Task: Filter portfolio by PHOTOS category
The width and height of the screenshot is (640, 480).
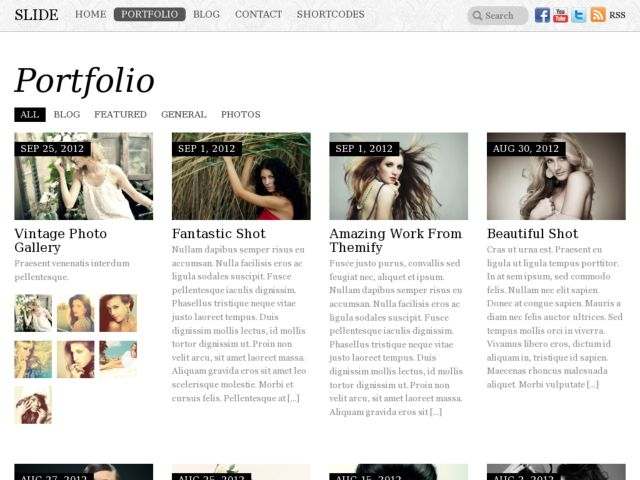Action: click(x=241, y=114)
